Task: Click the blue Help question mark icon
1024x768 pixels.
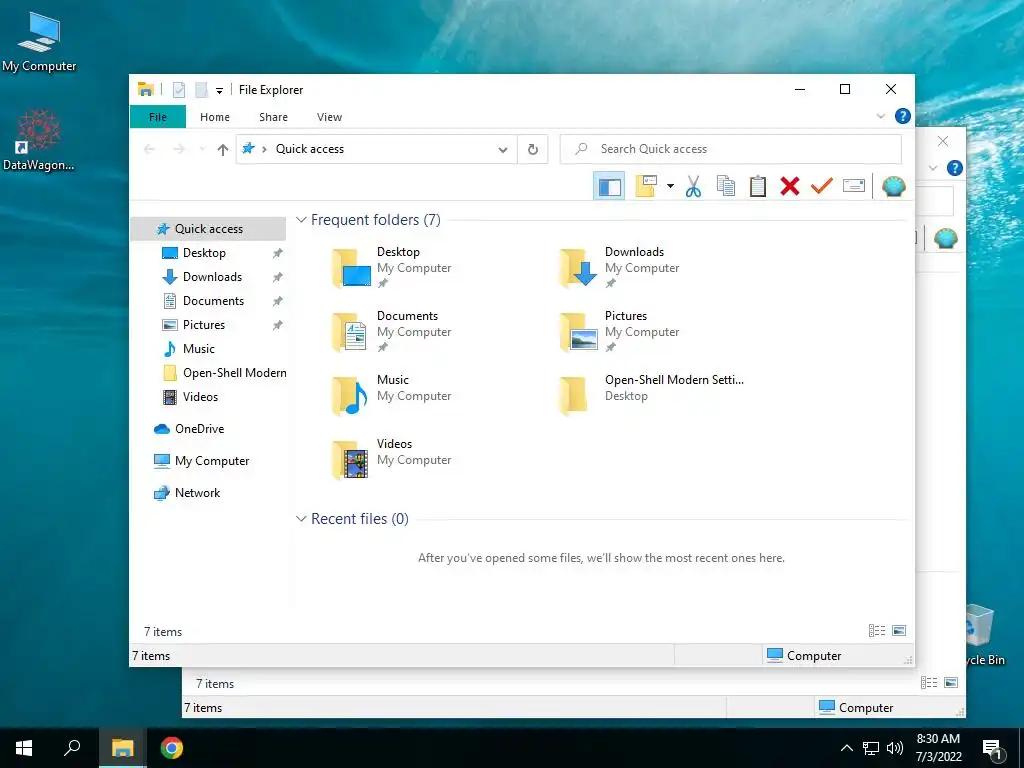Action: [903, 116]
